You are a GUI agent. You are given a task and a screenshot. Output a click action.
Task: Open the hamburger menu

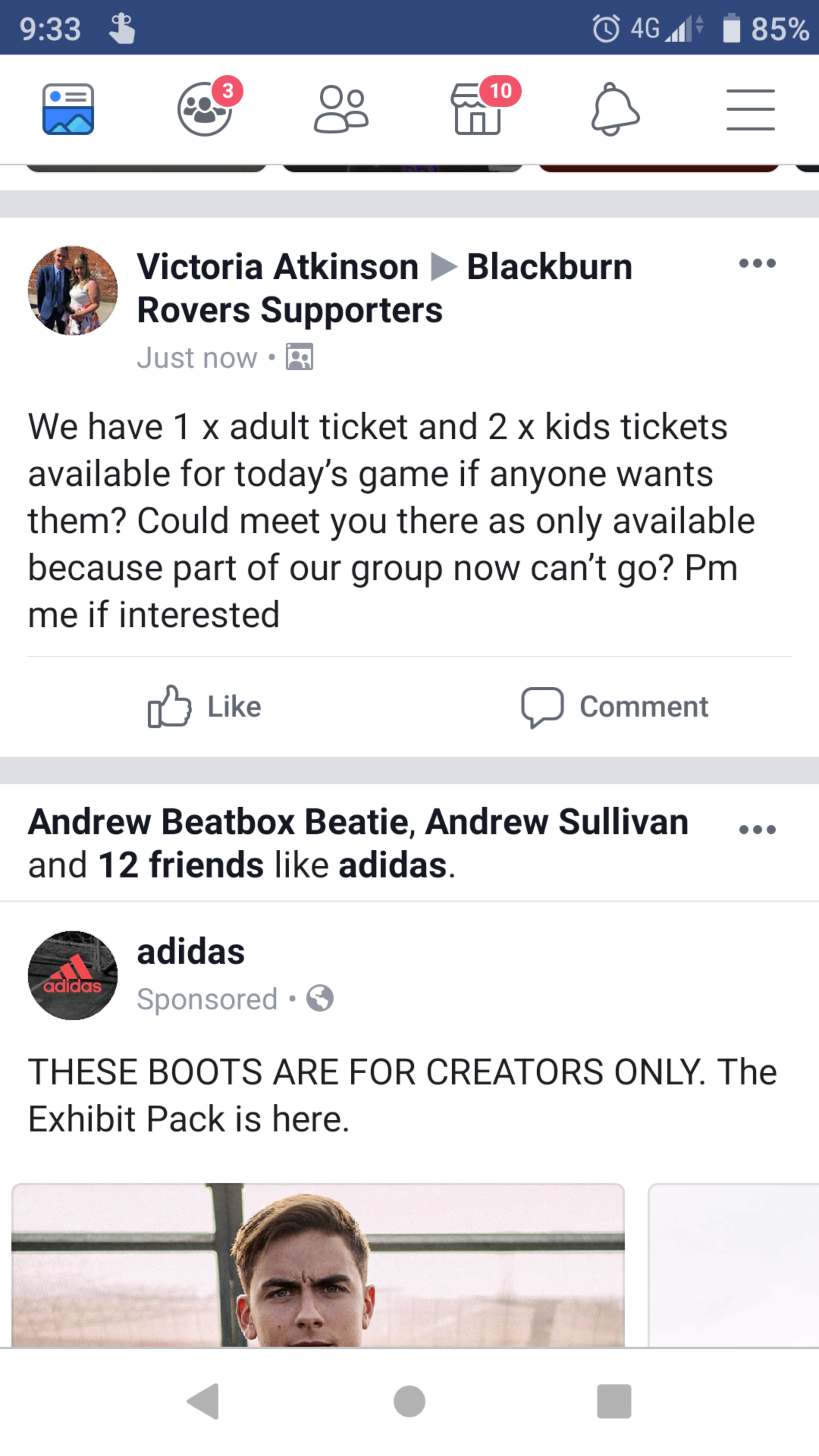click(x=750, y=109)
